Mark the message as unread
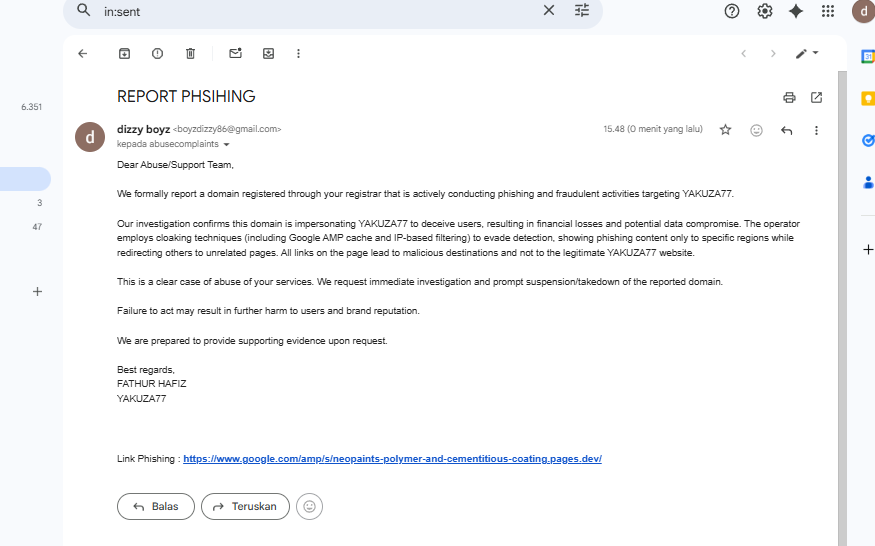This screenshot has width=875, height=546. click(235, 53)
